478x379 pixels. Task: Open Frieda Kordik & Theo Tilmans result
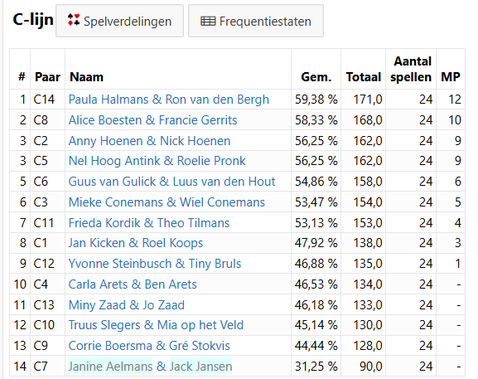[x=149, y=223]
